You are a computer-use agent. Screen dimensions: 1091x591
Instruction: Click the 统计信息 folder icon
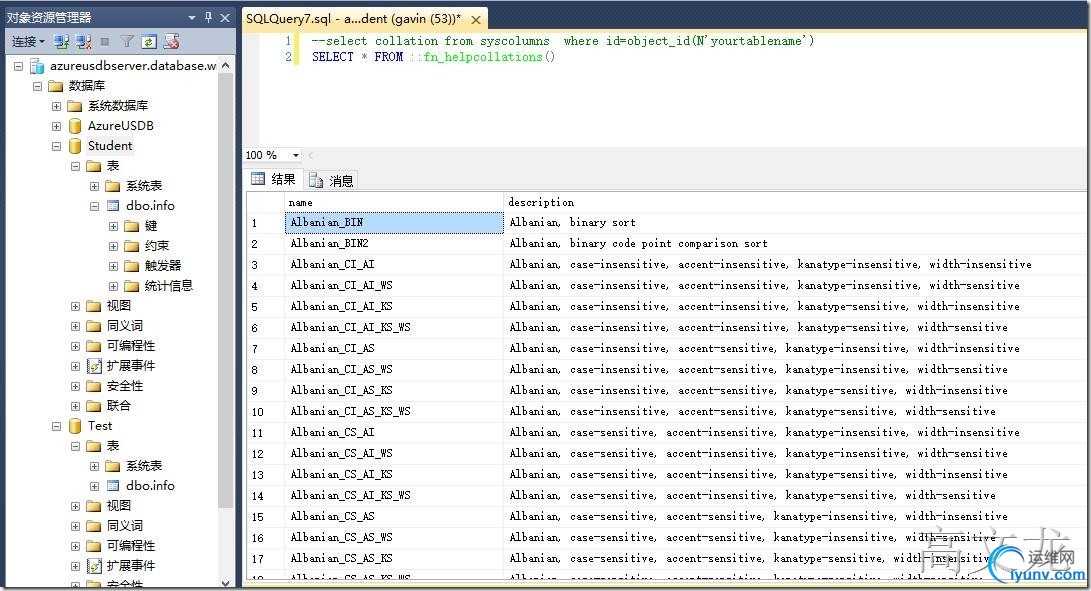[132, 286]
